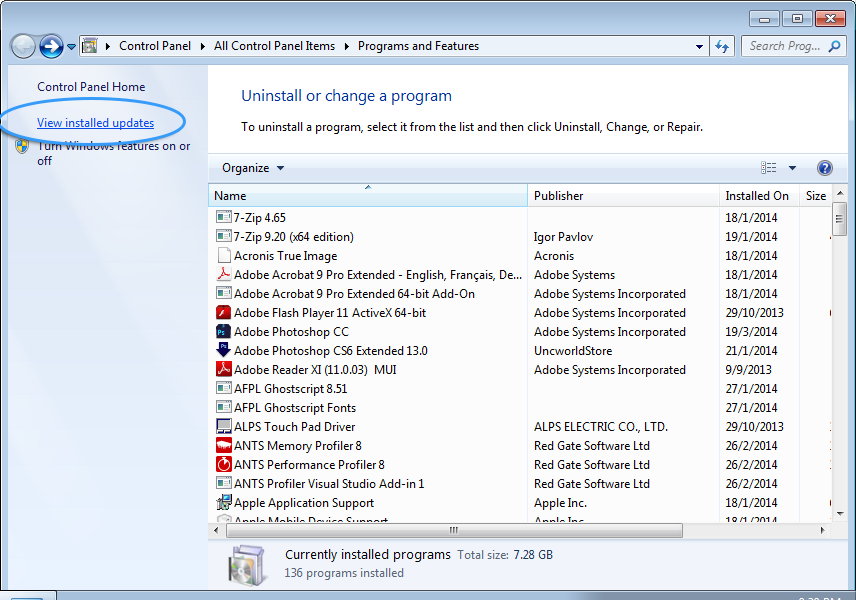Sort list by Publisher column header

(623, 195)
